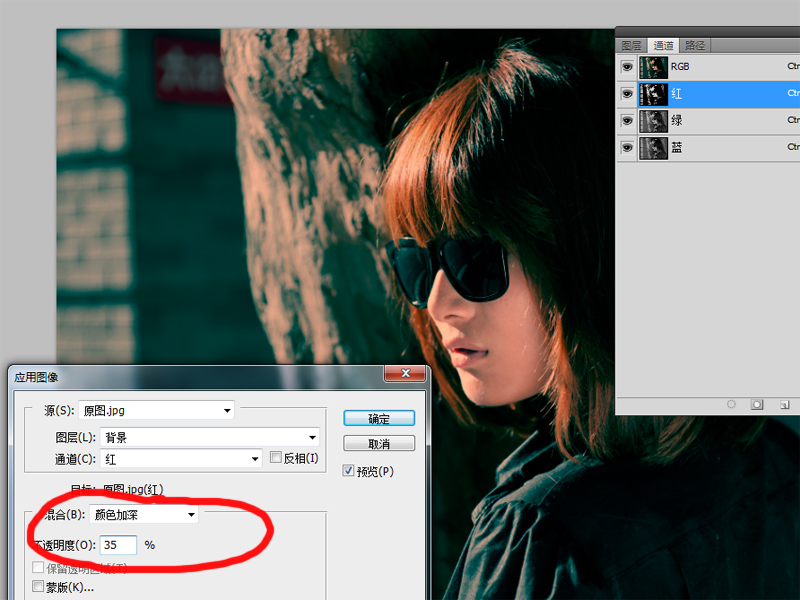Toggle the 蓝 (Blue) channel eye icon

[627, 148]
